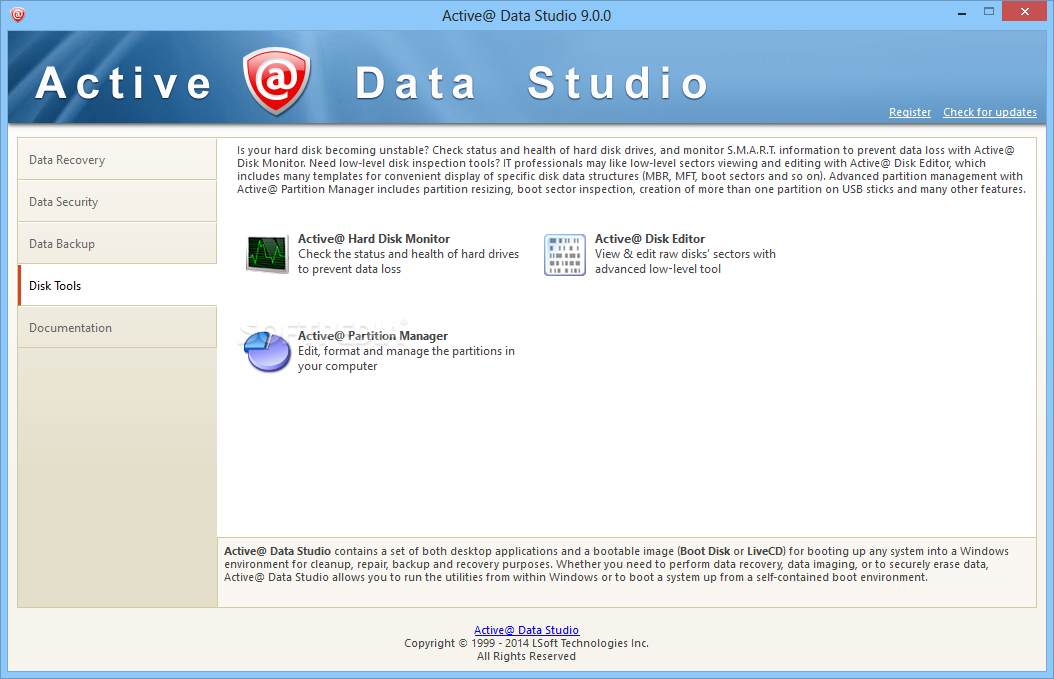
Task: Minimize the Data Studio window
Action: [962, 12]
